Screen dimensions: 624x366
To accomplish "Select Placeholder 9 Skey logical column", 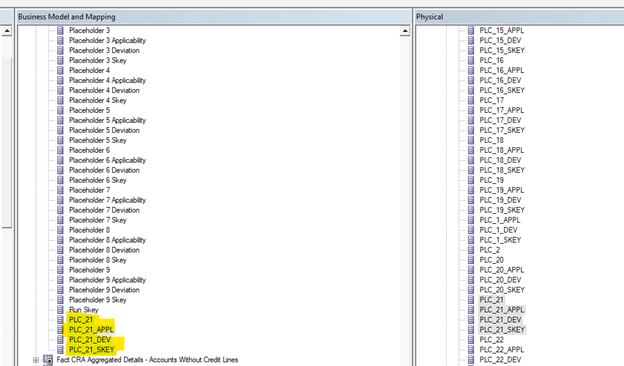I will [x=98, y=300].
